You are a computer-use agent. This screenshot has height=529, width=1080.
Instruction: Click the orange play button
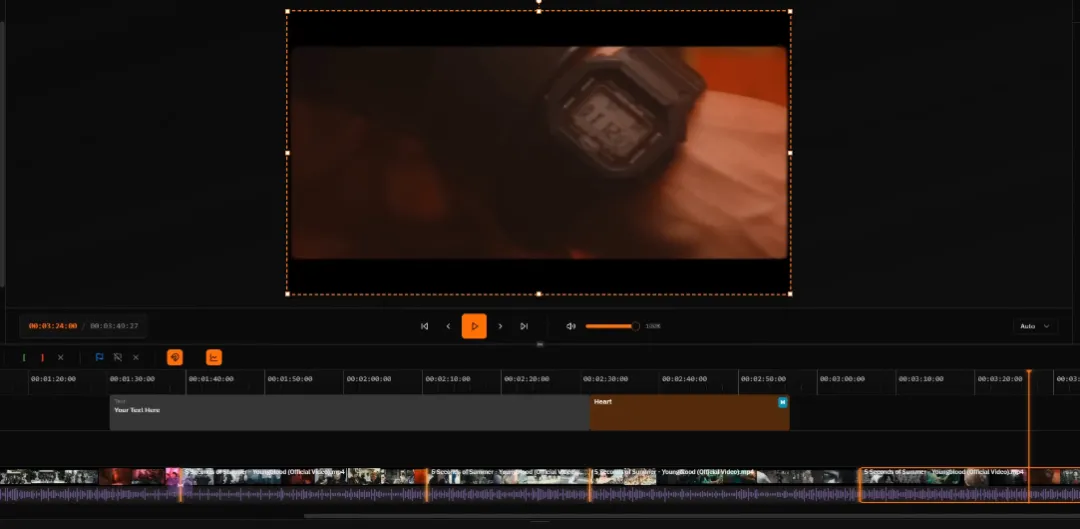[474, 326]
